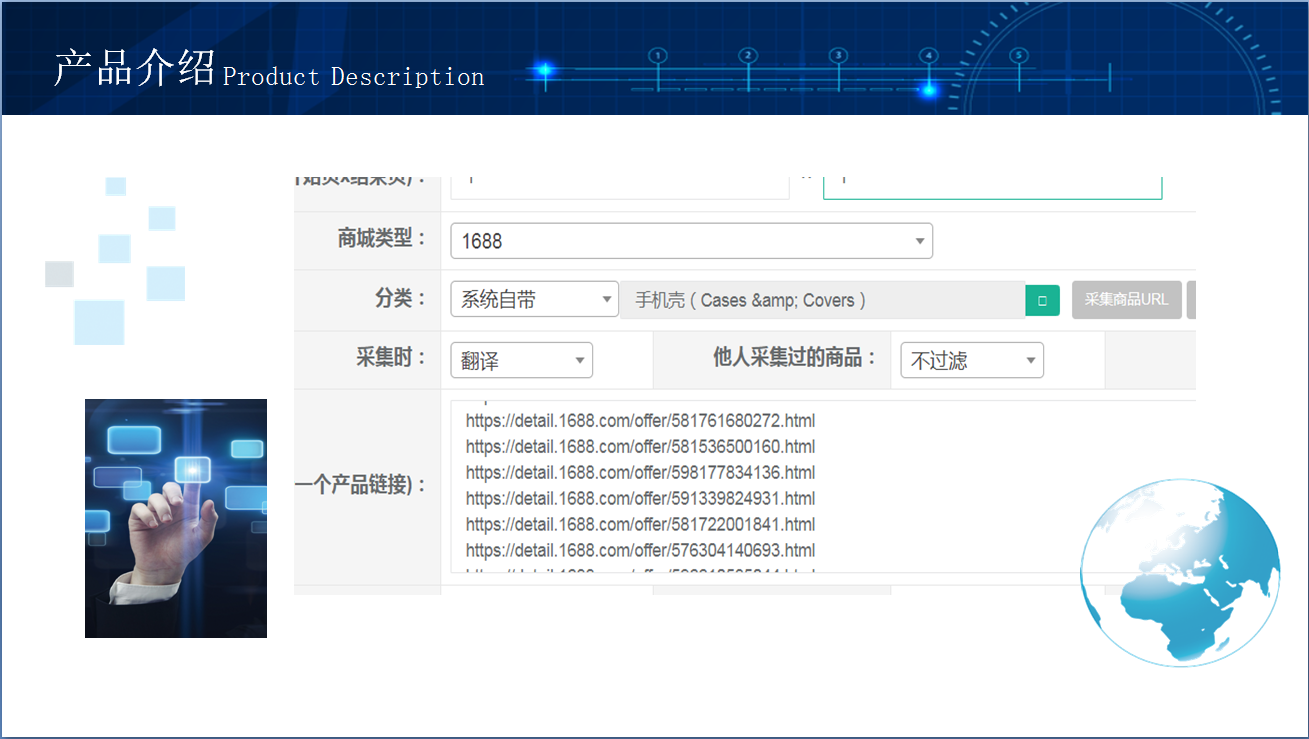Click the green-bordered input box at top right
The image size is (1309, 739).
(x=992, y=182)
